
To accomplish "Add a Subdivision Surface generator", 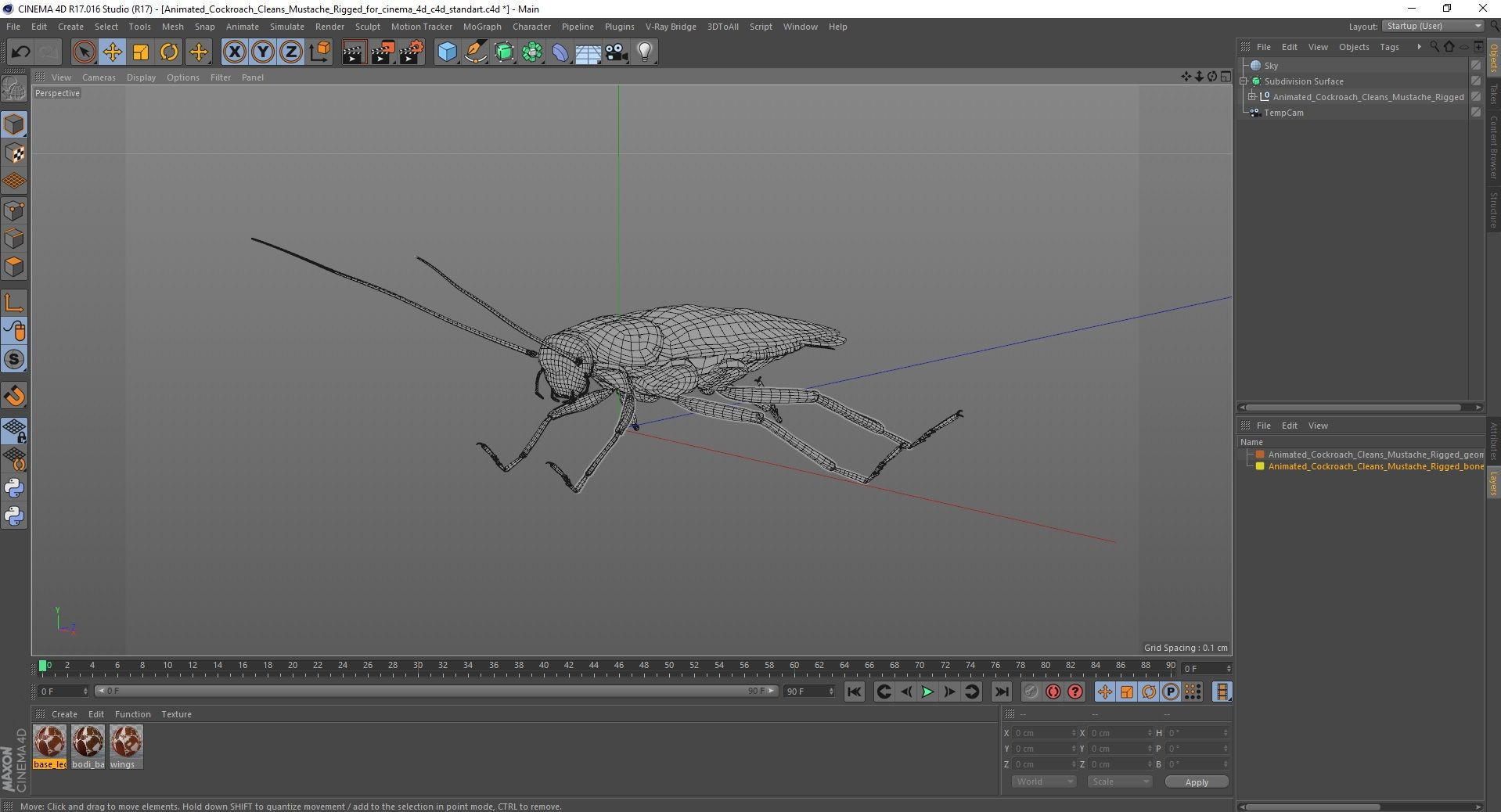I will [504, 52].
